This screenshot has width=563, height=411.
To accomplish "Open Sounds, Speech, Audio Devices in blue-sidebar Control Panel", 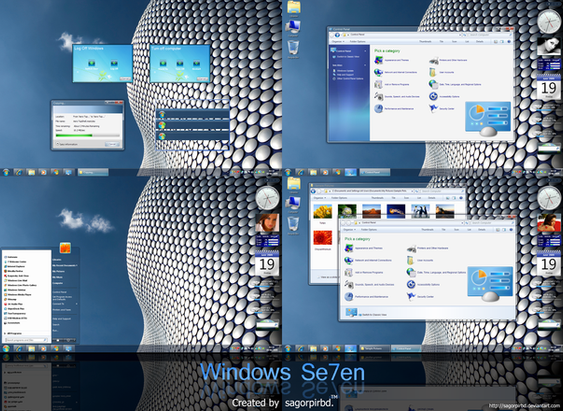I will click(397, 97).
